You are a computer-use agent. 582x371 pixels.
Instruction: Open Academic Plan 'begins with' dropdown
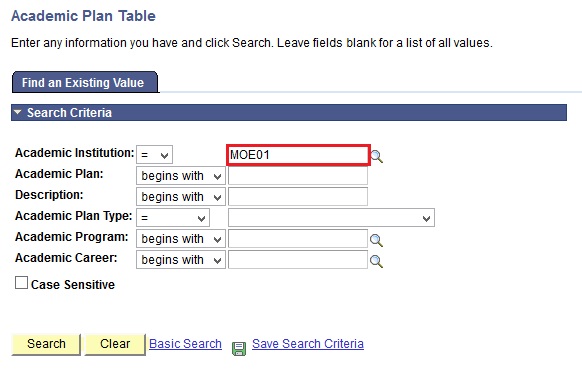pyautogui.click(x=181, y=176)
